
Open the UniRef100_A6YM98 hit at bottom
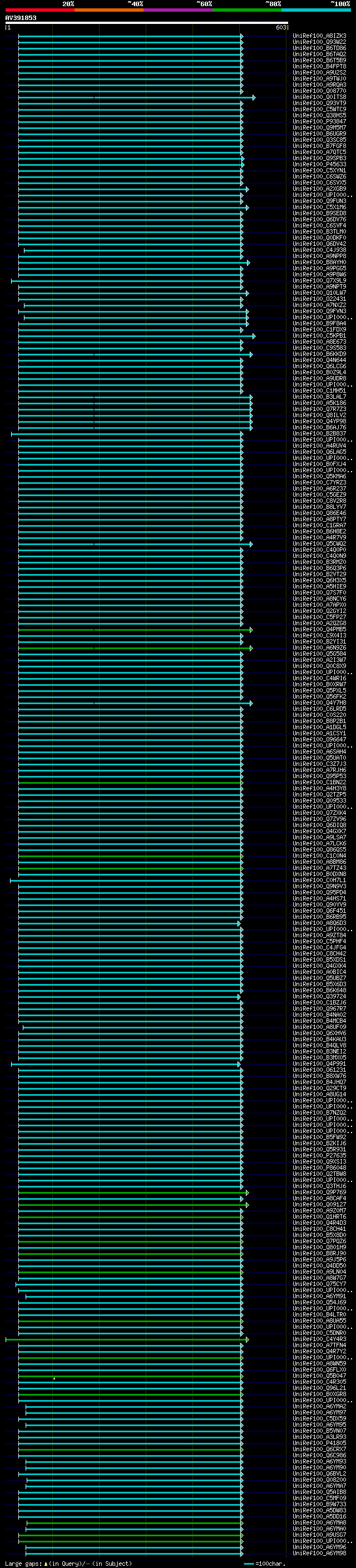319,1553
